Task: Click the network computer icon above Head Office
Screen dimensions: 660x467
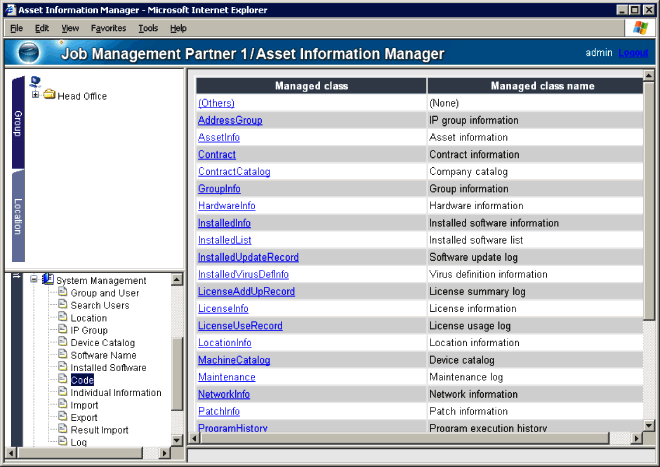Action: (35, 82)
